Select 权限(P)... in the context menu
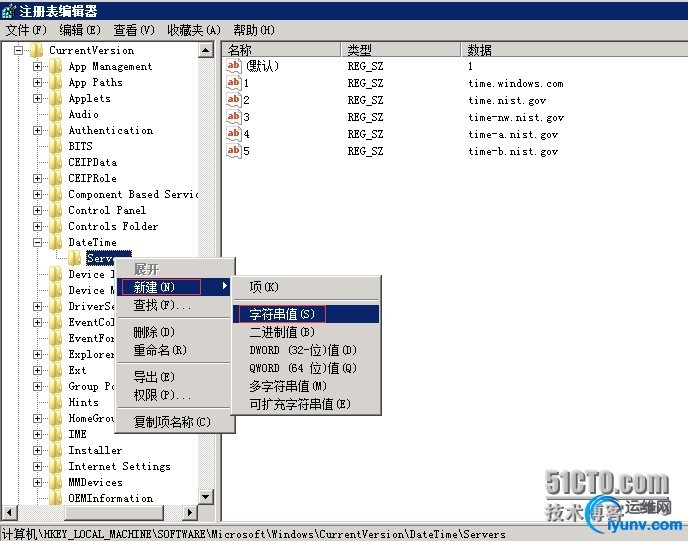The width and height of the screenshot is (688, 541). (175, 395)
